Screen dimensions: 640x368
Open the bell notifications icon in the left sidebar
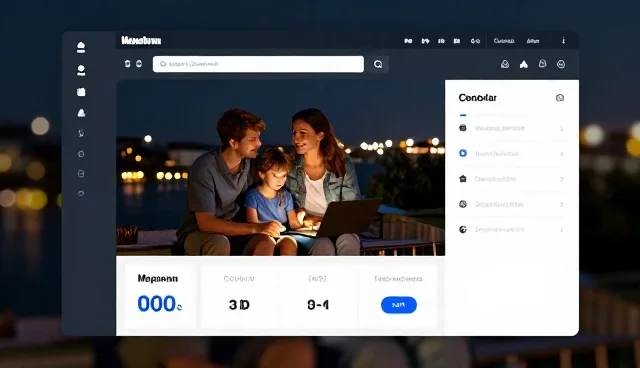pyautogui.click(x=81, y=113)
